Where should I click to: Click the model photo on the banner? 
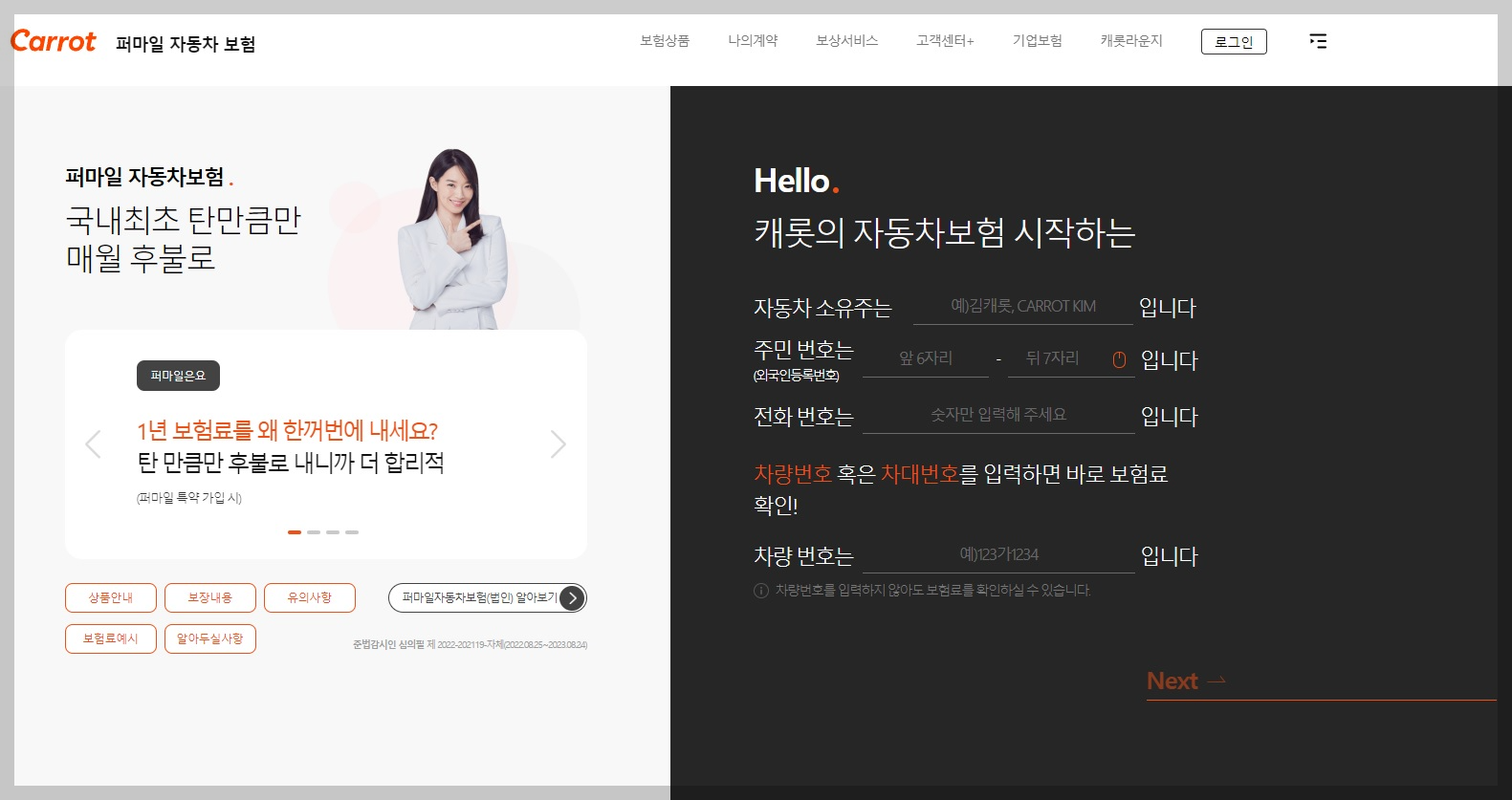tap(452, 239)
